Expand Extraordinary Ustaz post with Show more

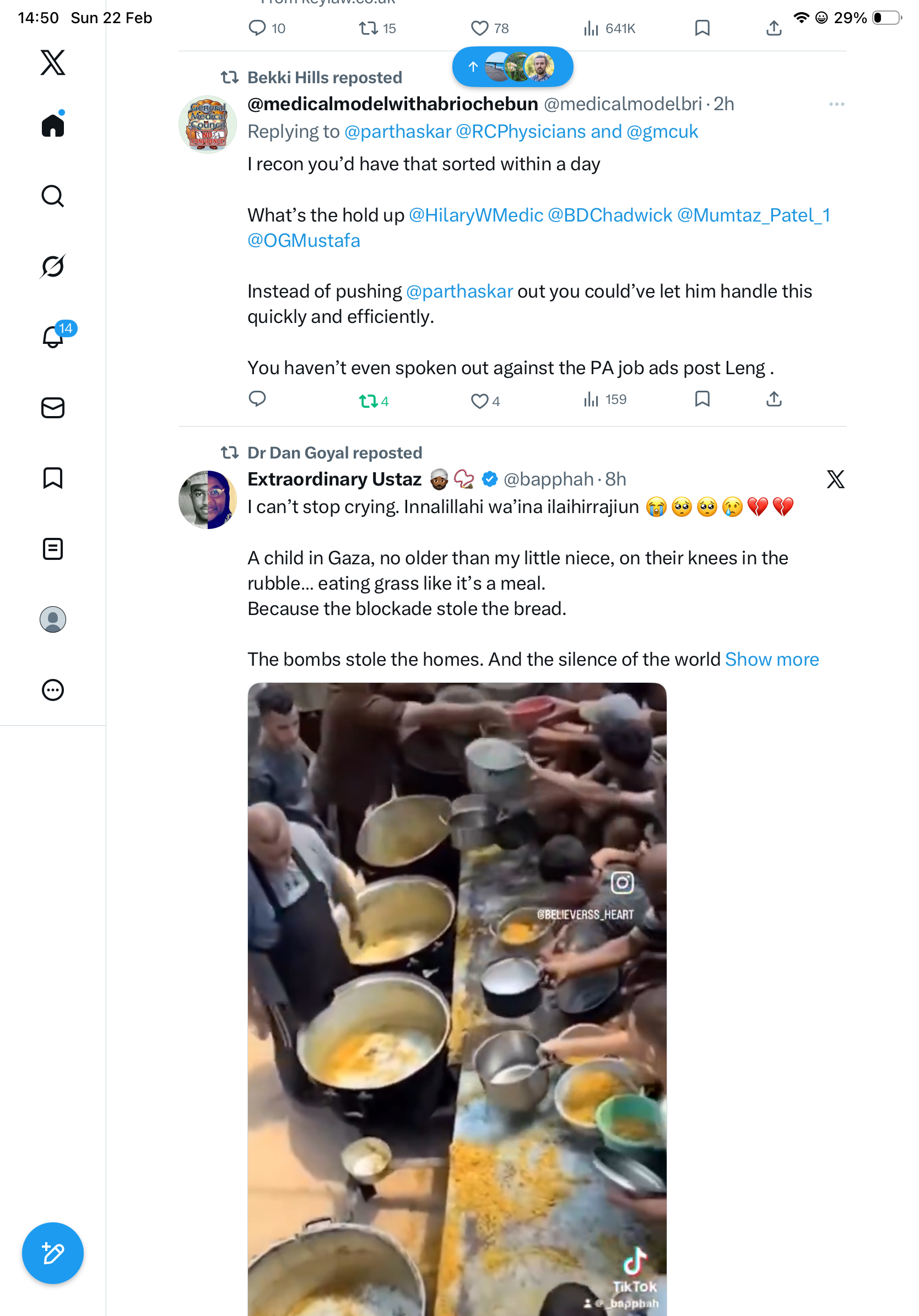pyautogui.click(x=771, y=659)
